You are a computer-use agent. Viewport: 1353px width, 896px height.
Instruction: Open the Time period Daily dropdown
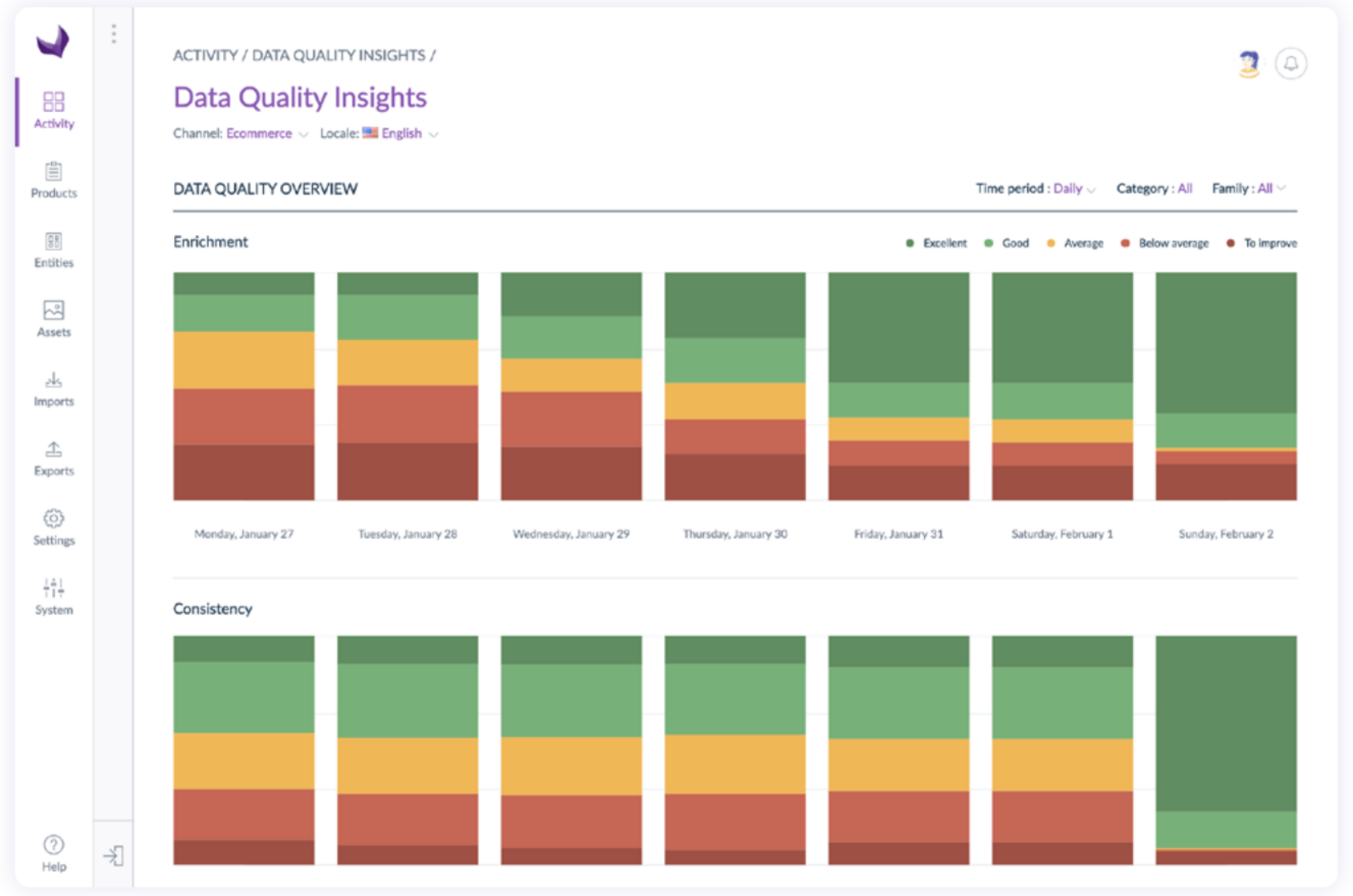point(1074,189)
